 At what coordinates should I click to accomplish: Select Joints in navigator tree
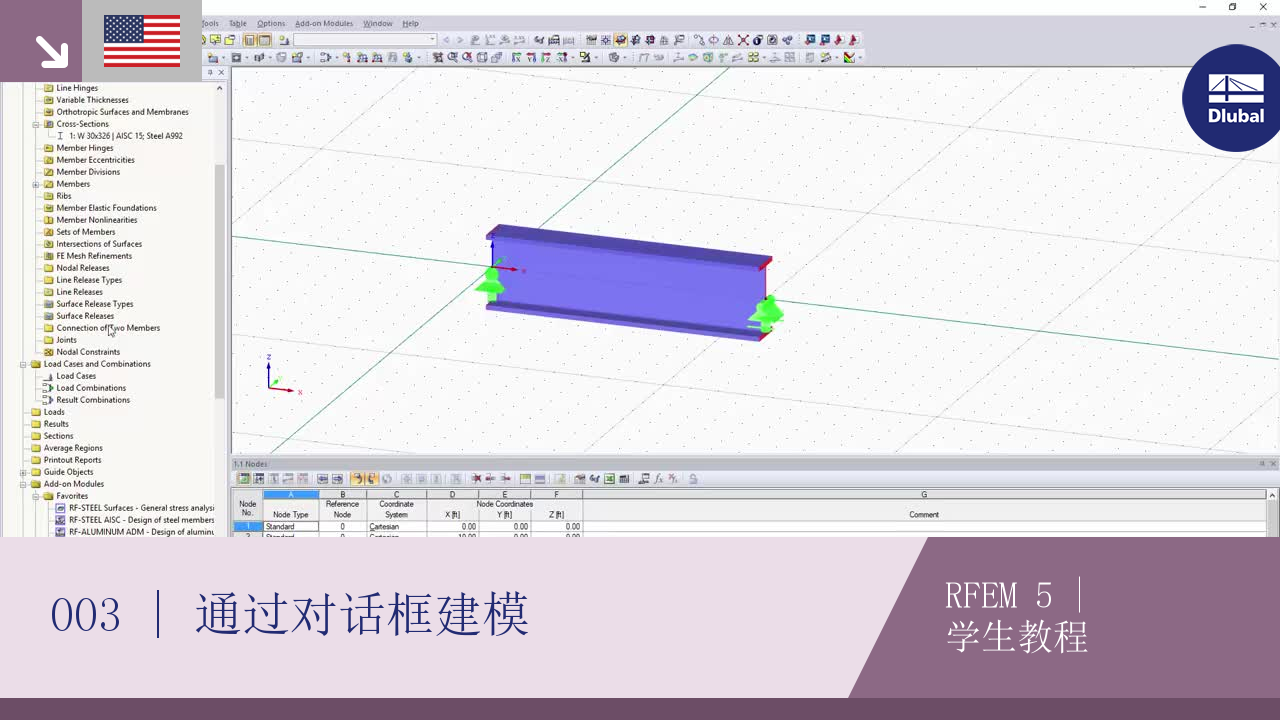tap(66, 340)
